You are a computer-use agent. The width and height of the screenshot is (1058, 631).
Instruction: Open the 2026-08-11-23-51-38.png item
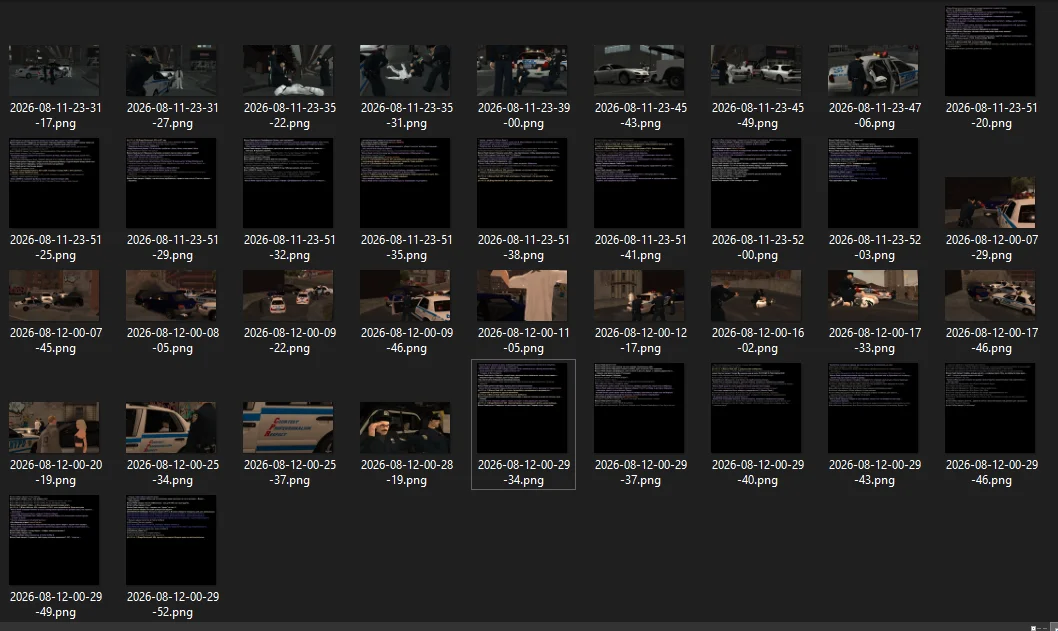click(x=522, y=183)
